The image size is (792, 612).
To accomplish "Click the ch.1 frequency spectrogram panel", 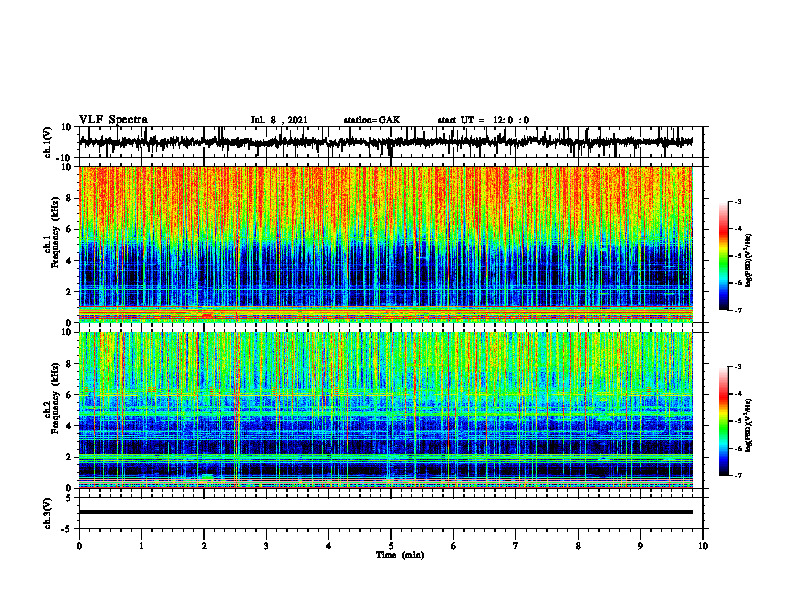I will [386, 244].
